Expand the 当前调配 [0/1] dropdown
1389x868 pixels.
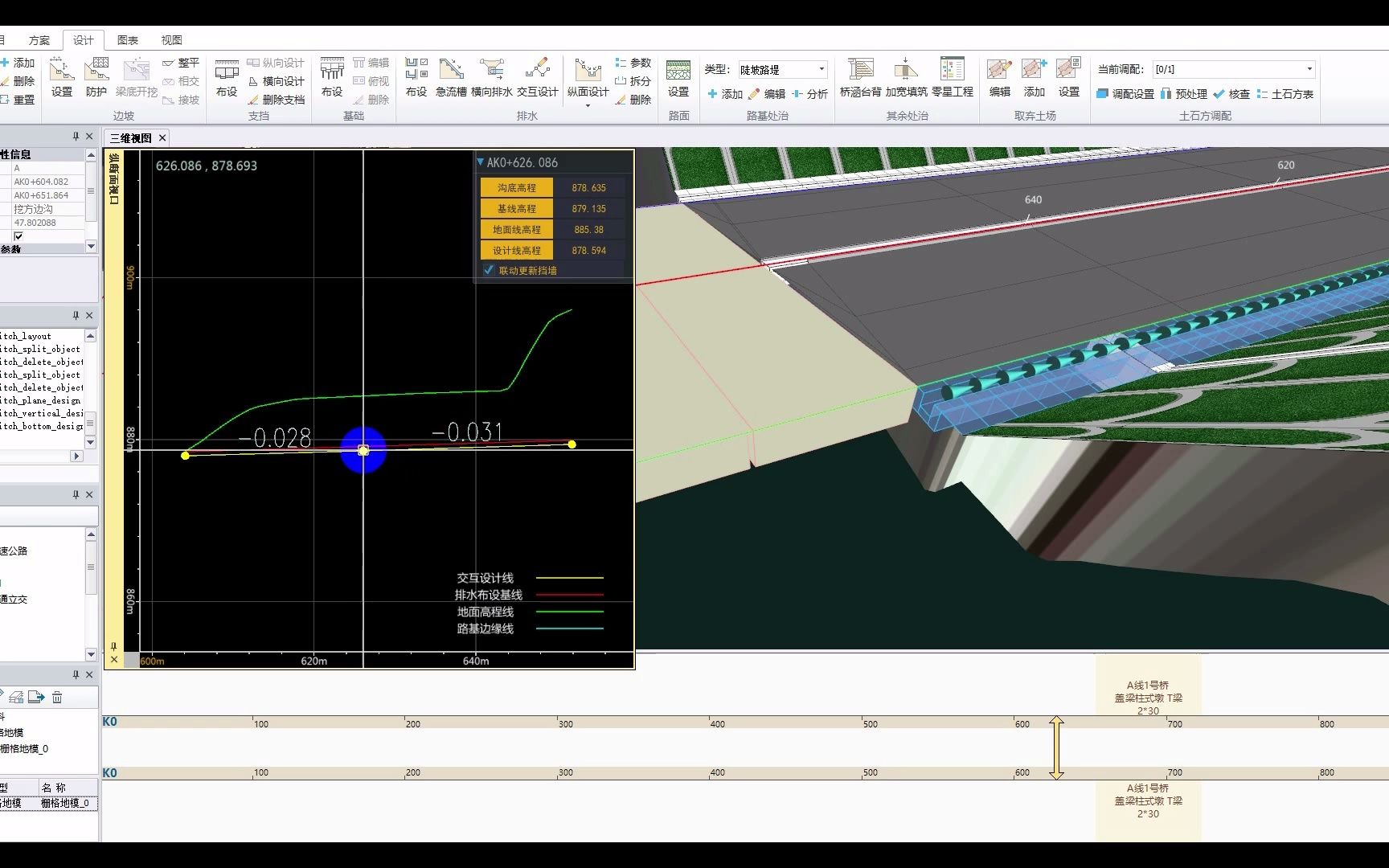[x=1309, y=68]
